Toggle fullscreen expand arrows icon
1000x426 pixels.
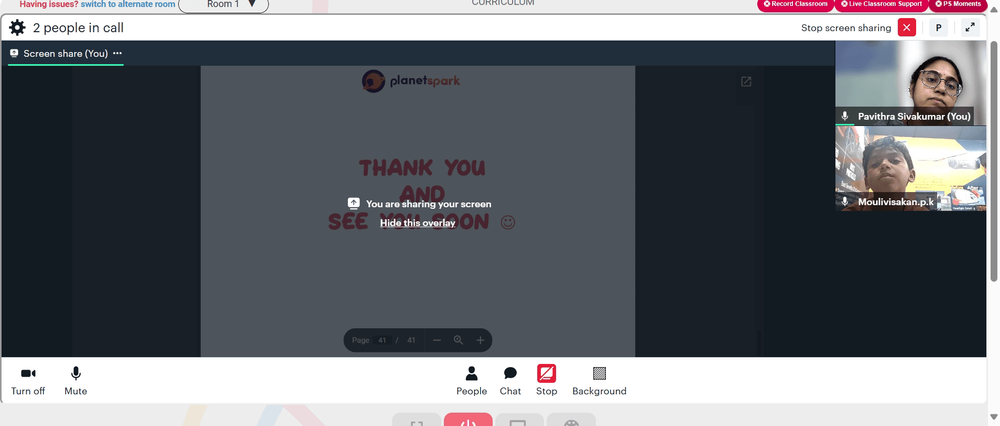[x=970, y=27]
